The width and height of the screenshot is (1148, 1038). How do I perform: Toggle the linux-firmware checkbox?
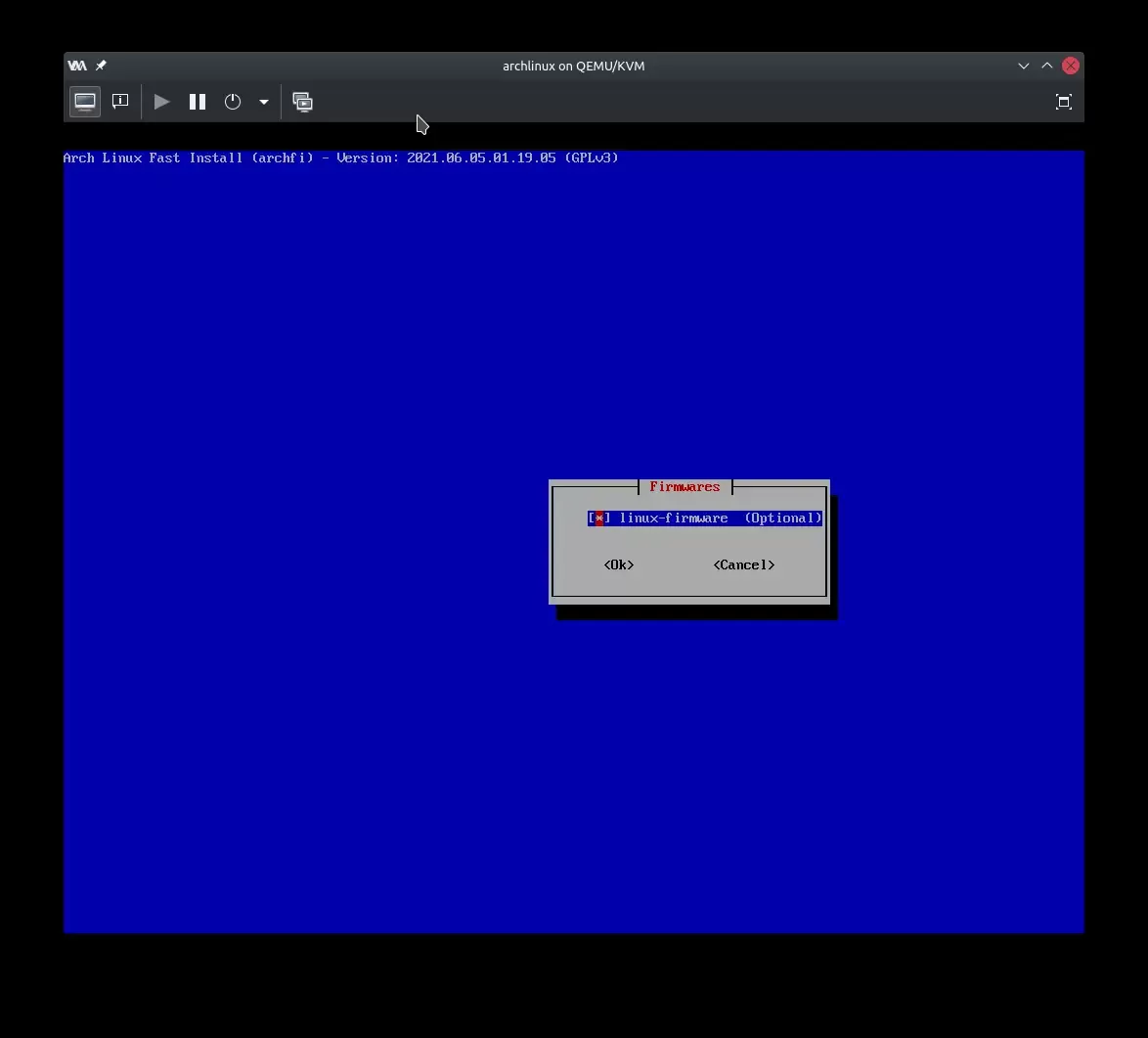tap(598, 519)
